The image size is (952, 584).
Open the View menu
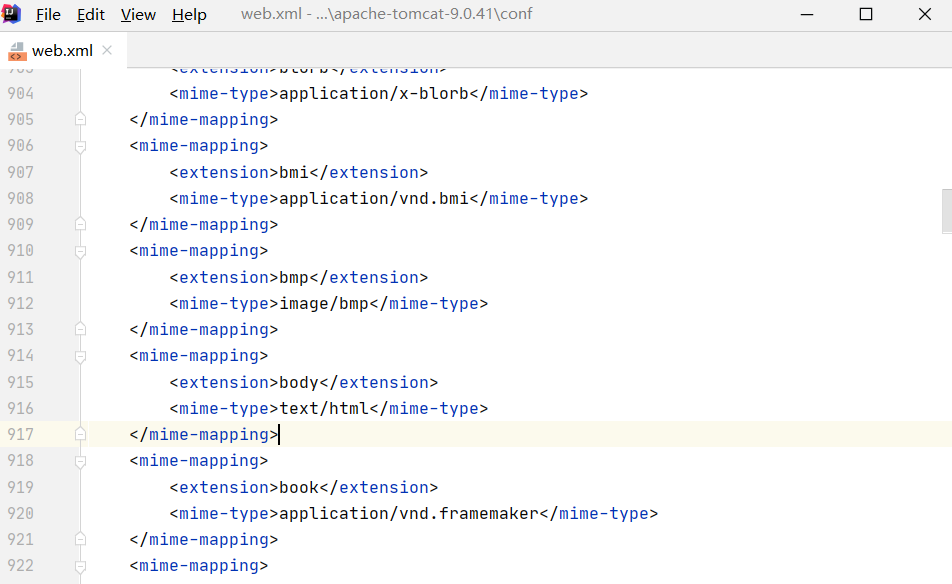(x=138, y=15)
